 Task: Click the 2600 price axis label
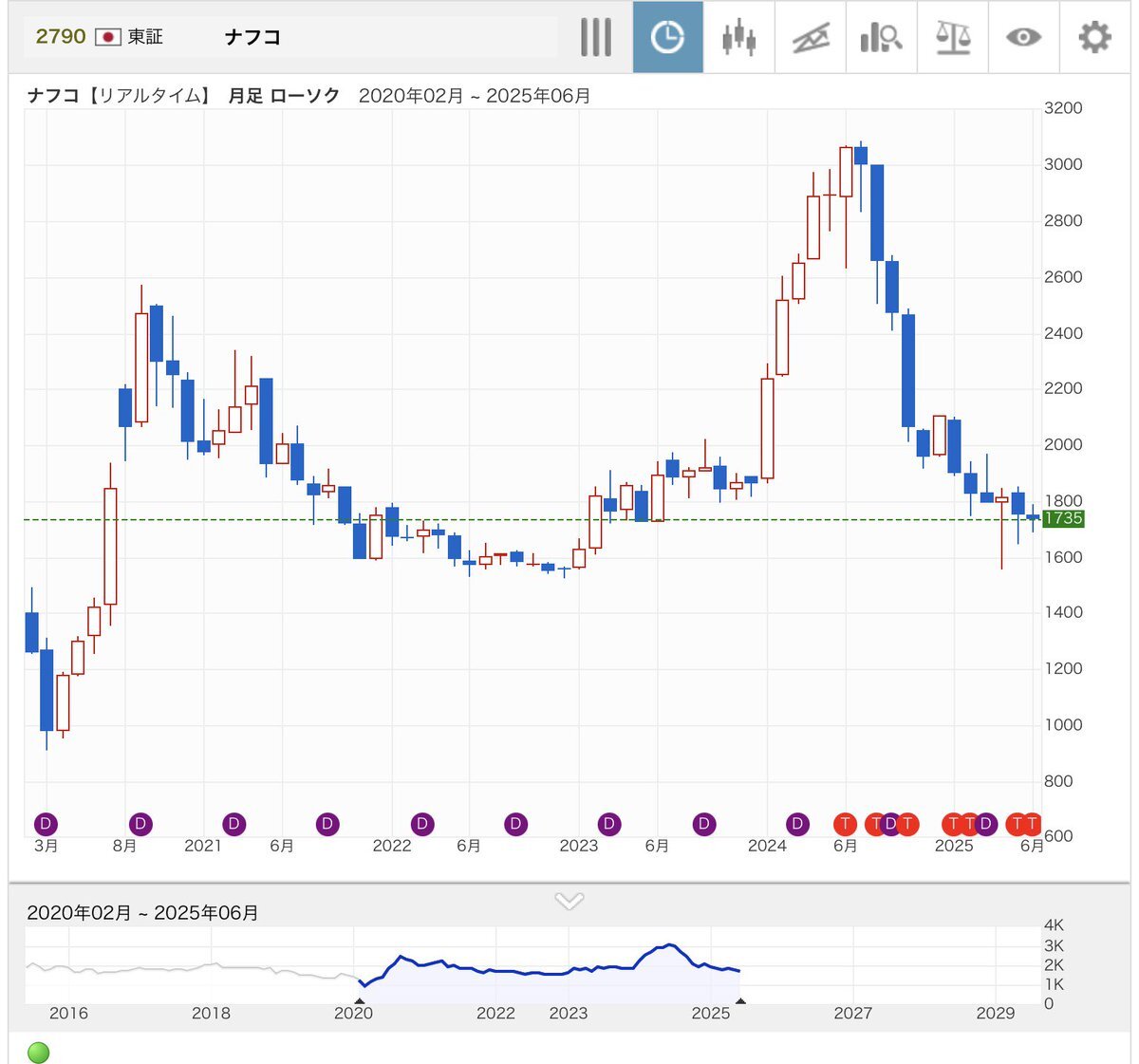point(1063,277)
